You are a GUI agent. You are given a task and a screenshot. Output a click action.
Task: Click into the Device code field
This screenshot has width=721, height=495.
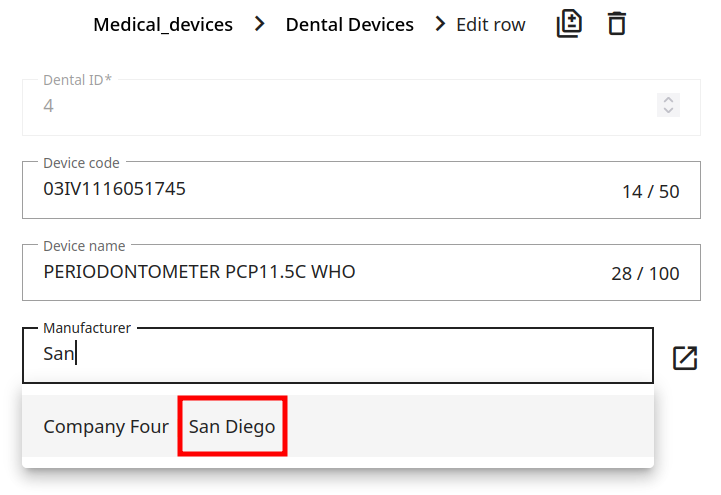click(x=300, y=189)
